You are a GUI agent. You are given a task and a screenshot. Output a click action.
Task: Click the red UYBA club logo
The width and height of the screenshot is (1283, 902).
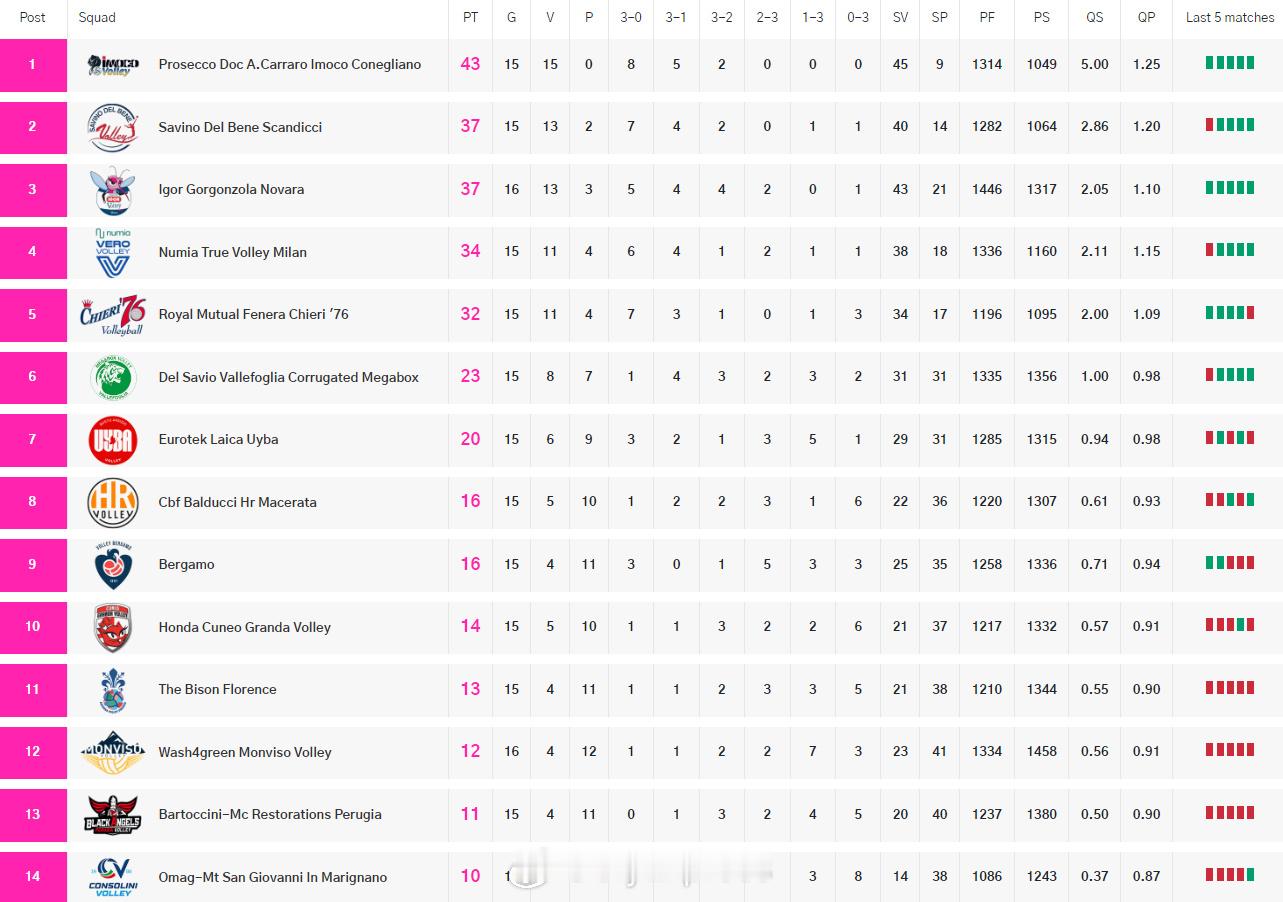click(113, 440)
